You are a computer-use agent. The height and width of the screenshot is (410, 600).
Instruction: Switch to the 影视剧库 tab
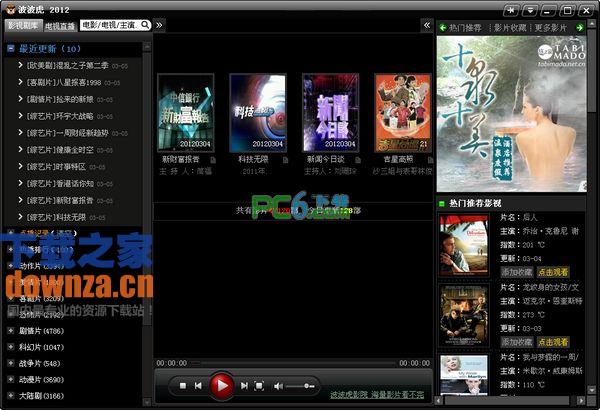[23, 25]
